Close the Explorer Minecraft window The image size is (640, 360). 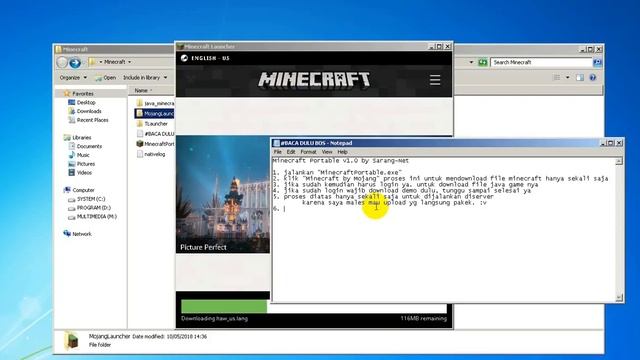599,49
